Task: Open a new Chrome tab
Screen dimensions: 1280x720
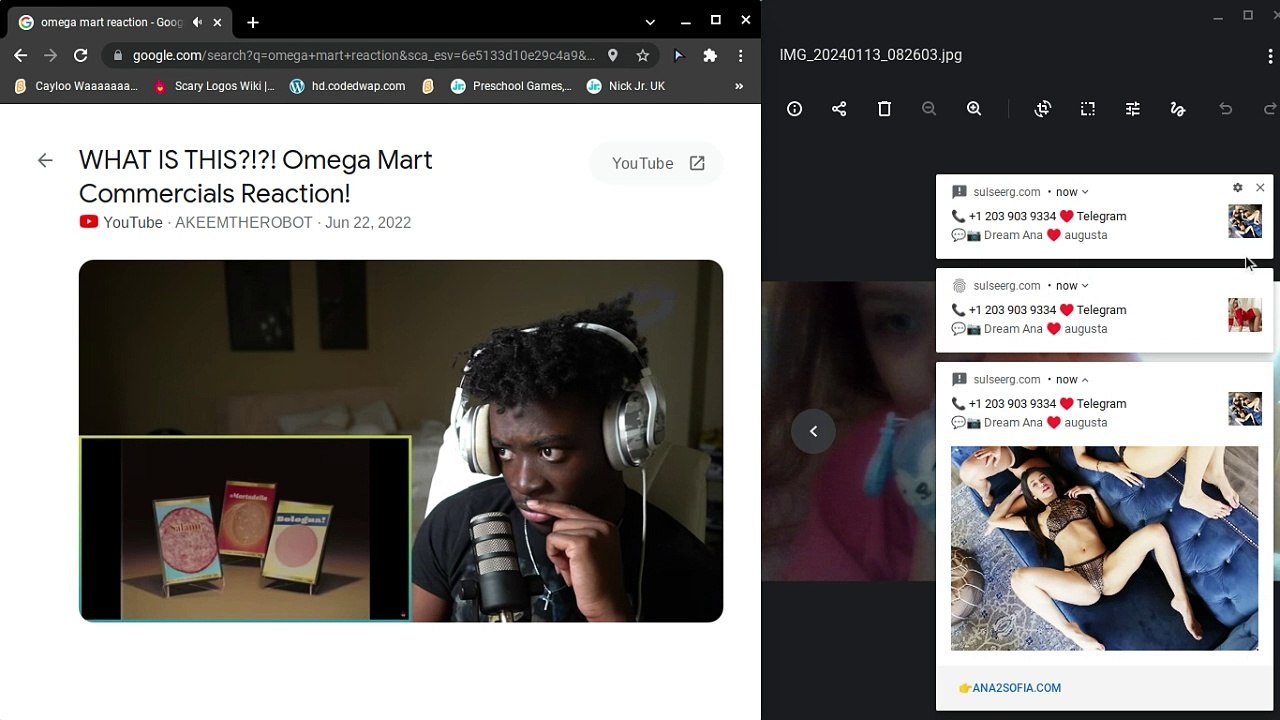Action: (253, 22)
